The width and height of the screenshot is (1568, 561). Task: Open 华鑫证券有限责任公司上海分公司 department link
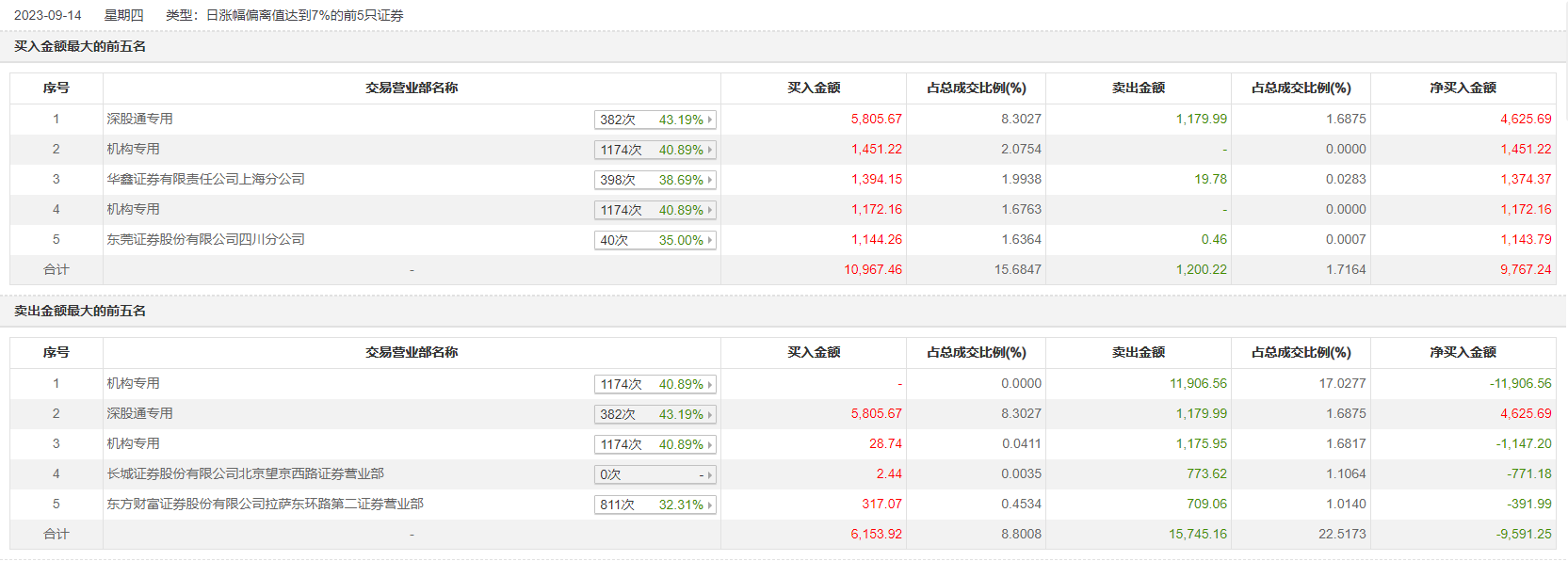205,179
